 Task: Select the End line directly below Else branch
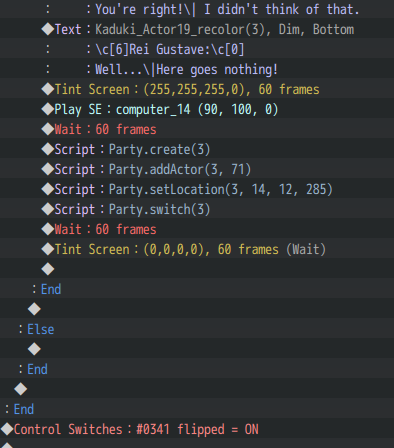point(197,369)
